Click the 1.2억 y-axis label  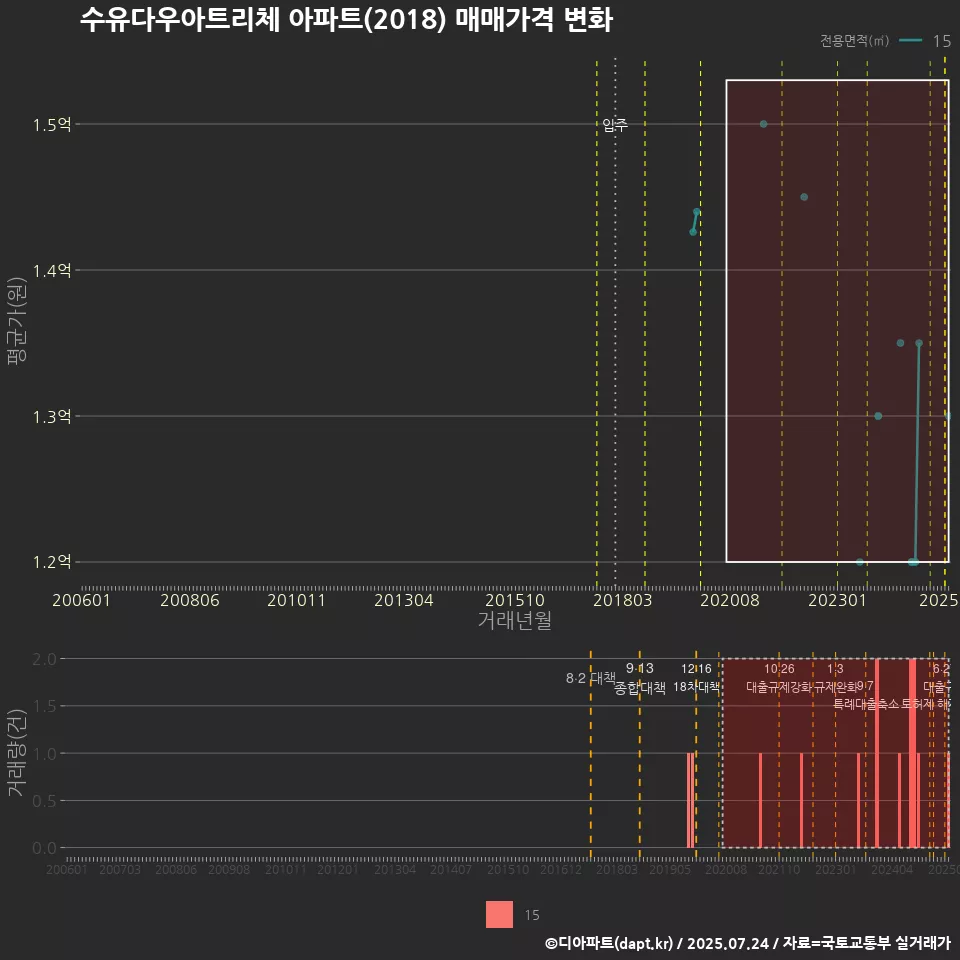point(52,562)
